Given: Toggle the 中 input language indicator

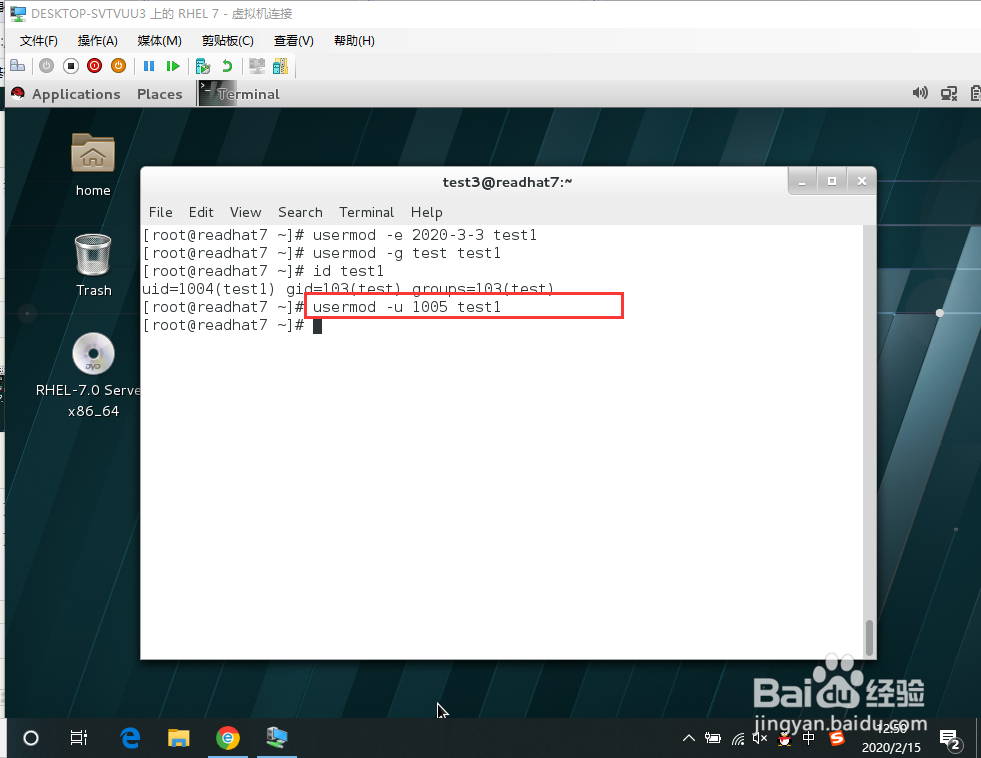Looking at the screenshot, I should pos(808,738).
